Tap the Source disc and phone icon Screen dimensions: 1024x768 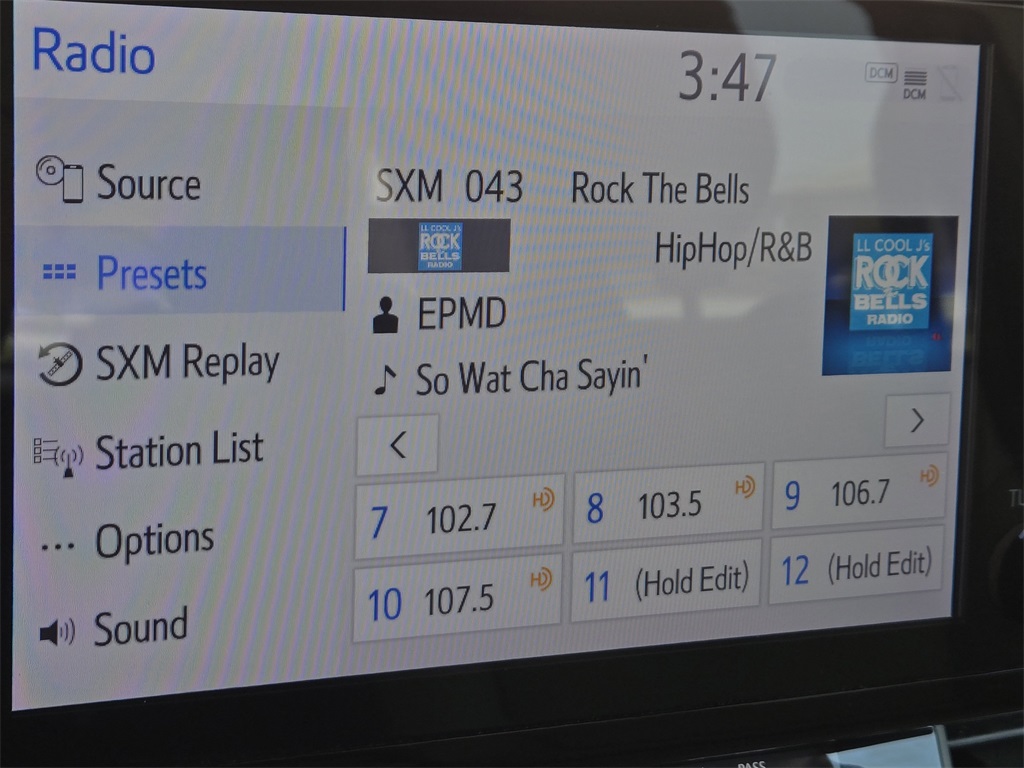point(60,179)
